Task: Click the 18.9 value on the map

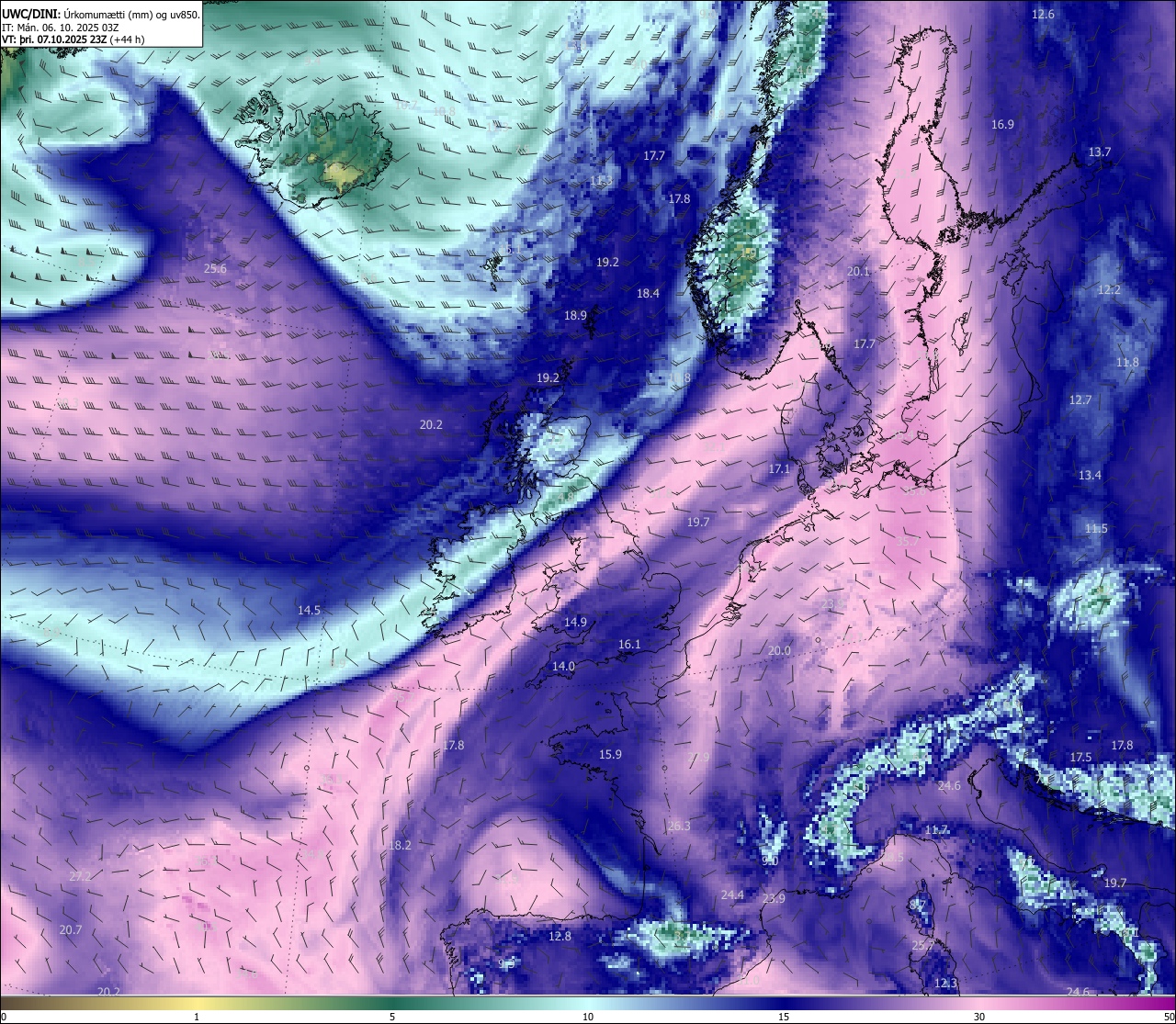Action: (x=575, y=315)
